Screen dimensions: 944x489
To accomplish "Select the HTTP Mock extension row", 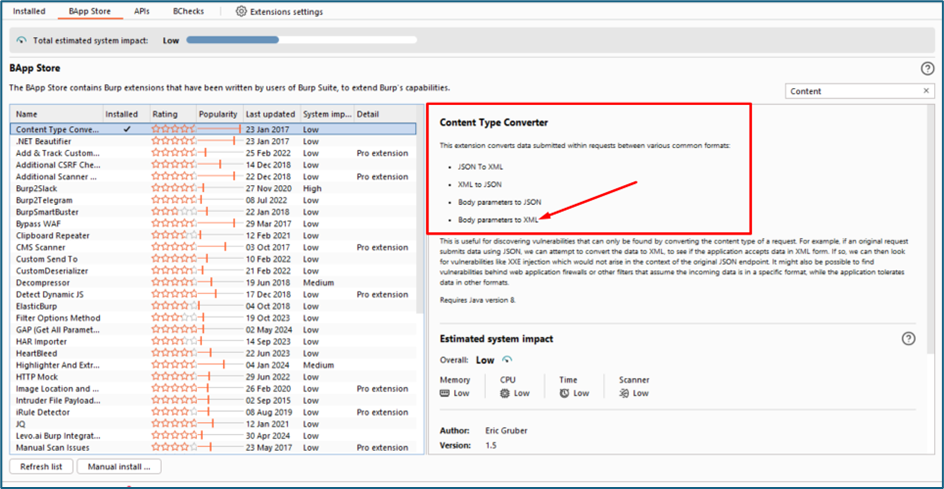I will [x=213, y=376].
